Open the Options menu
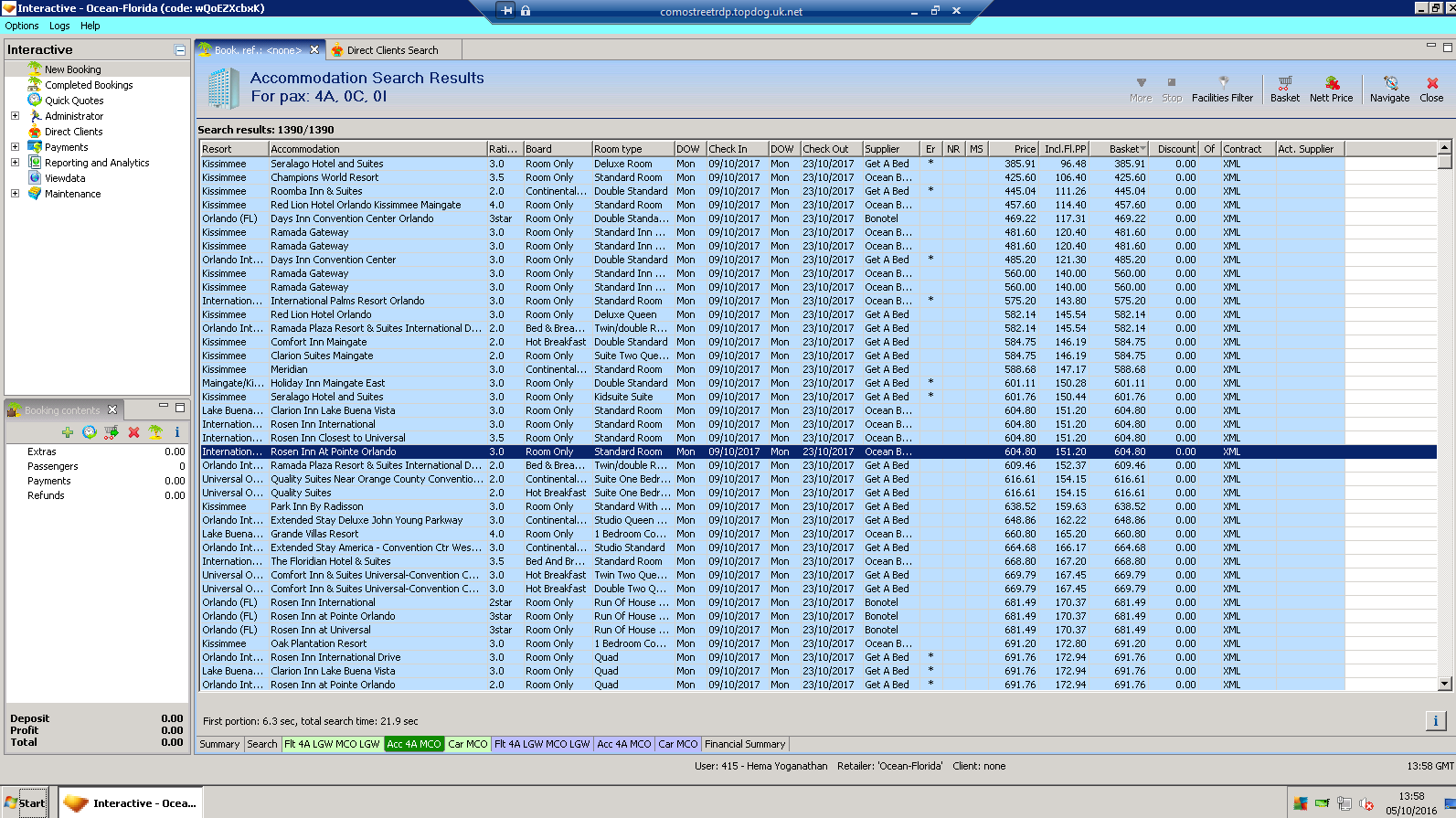Viewport: 1456px width, 818px height. (22, 26)
